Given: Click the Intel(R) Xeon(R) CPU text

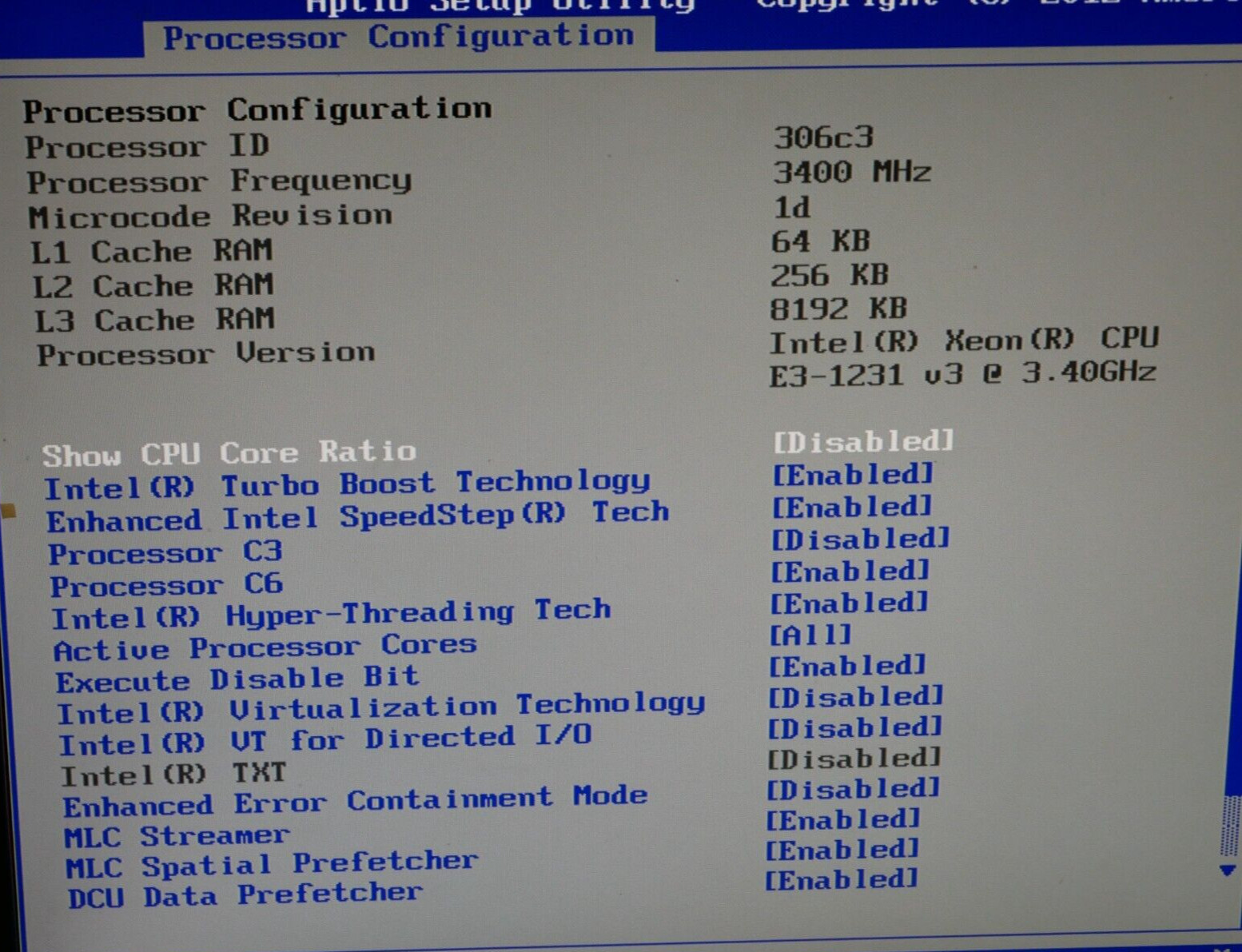Looking at the screenshot, I should pos(964,341).
